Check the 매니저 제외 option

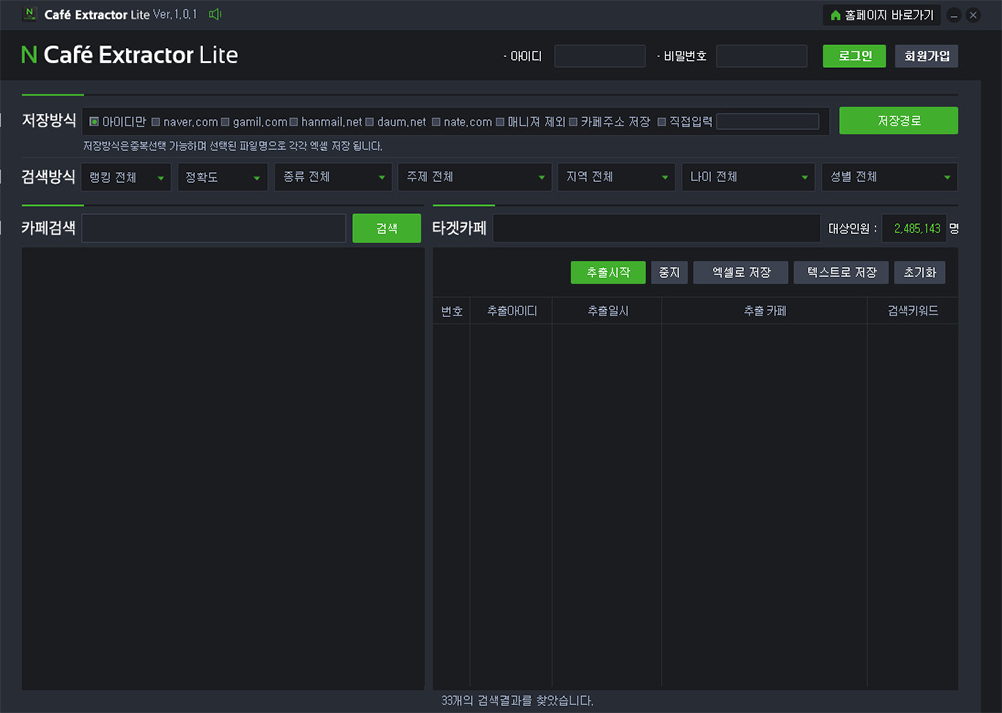(500, 121)
